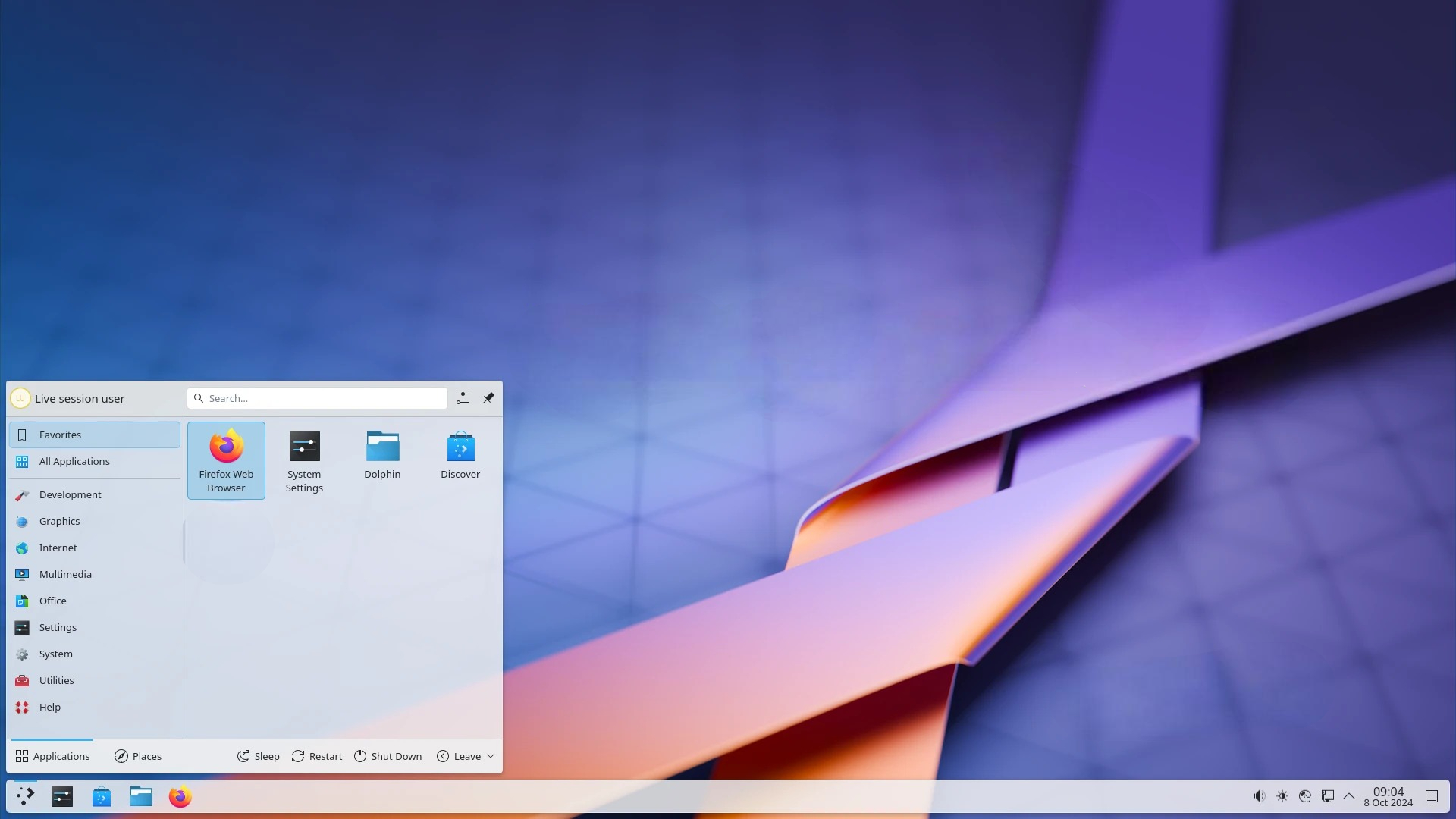Switch to the Places tab
This screenshot has width=1456, height=819.
(138, 756)
